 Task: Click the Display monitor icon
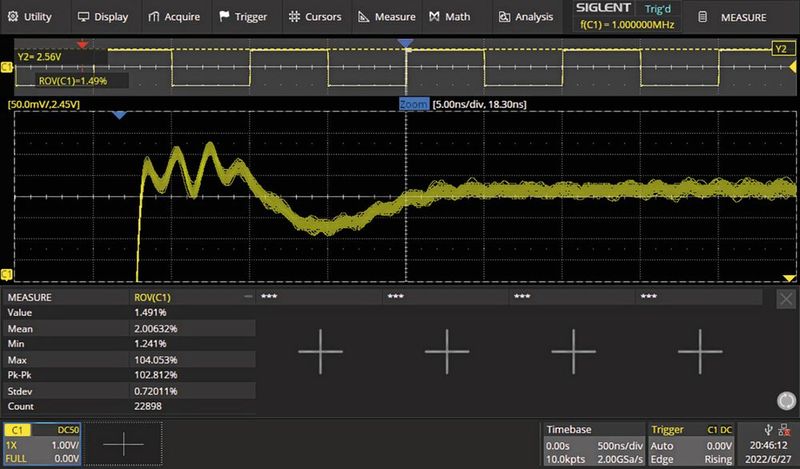tap(83, 17)
